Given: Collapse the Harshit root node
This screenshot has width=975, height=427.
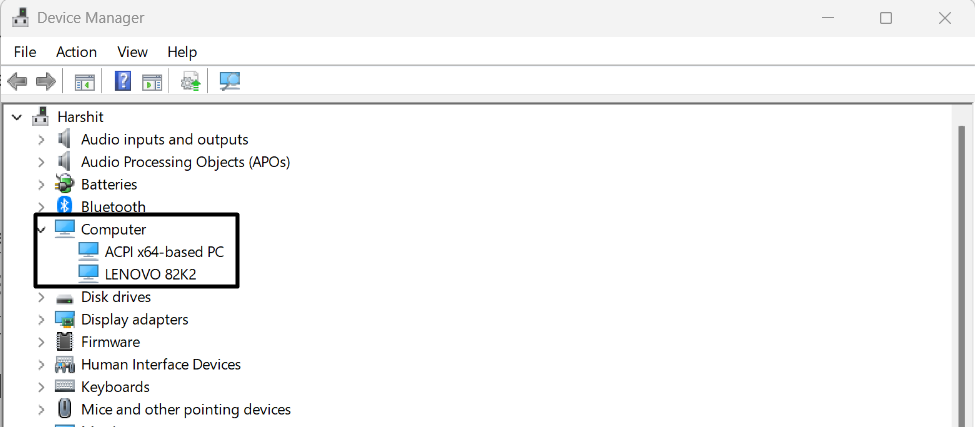Looking at the screenshot, I should (17, 117).
